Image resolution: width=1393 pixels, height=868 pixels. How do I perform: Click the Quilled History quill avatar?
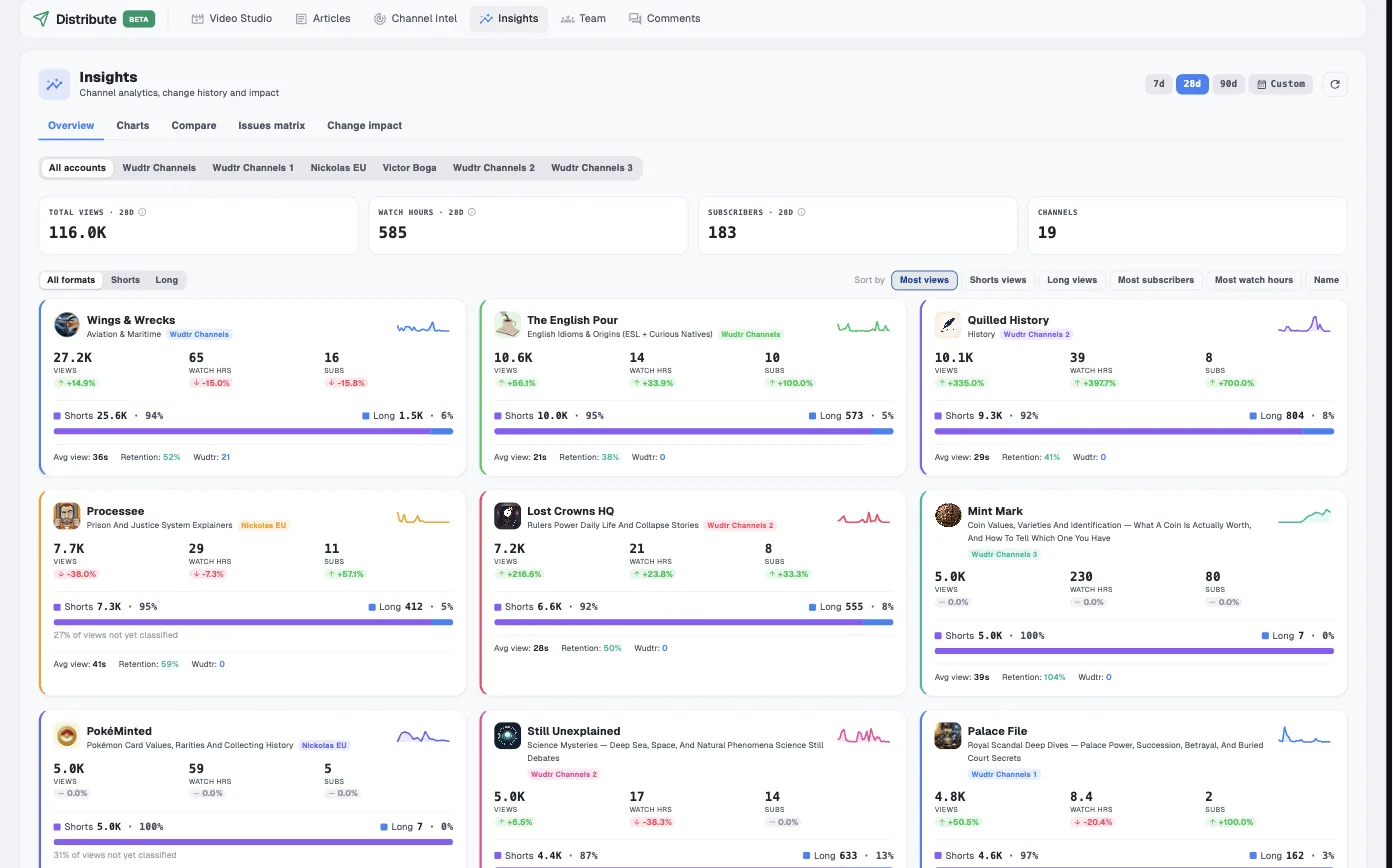948,325
